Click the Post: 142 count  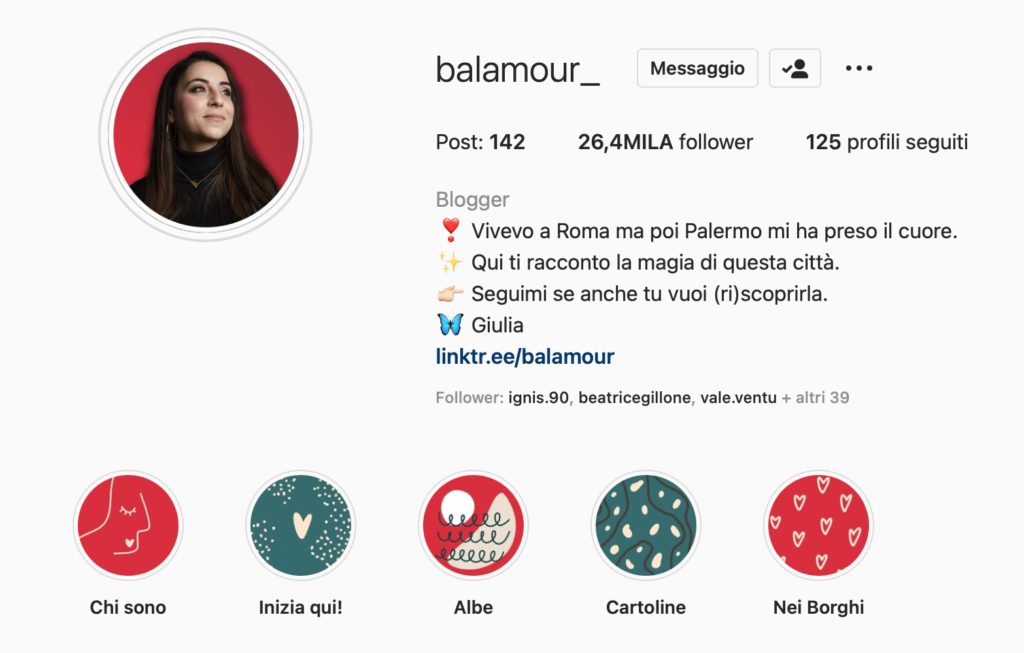tap(481, 142)
